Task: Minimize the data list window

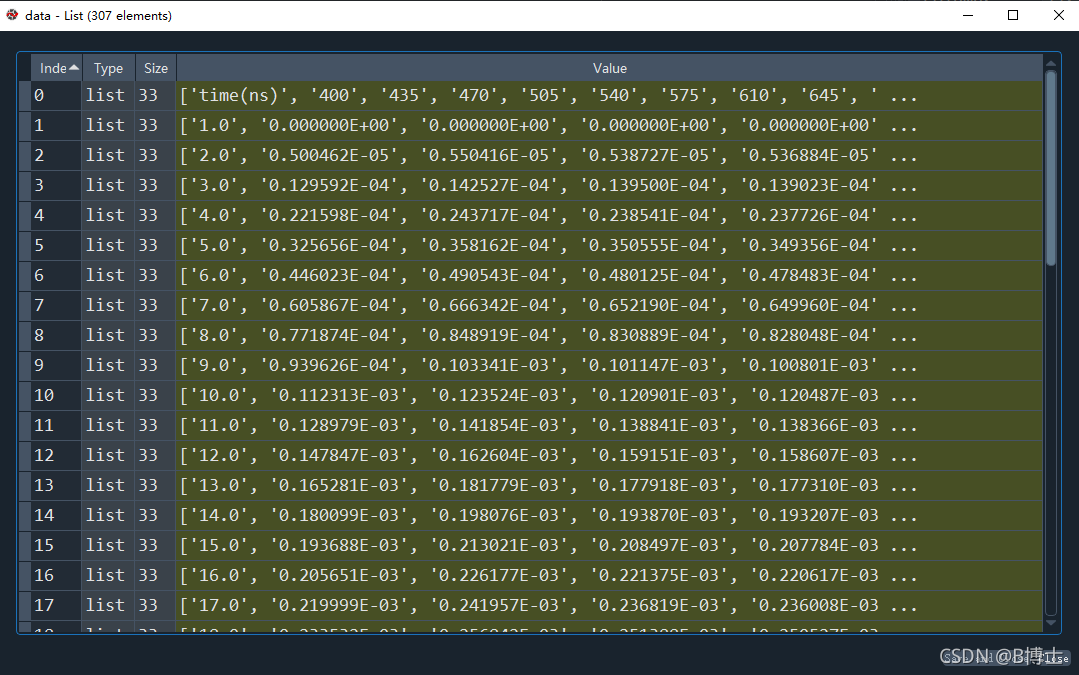Action: click(x=968, y=15)
